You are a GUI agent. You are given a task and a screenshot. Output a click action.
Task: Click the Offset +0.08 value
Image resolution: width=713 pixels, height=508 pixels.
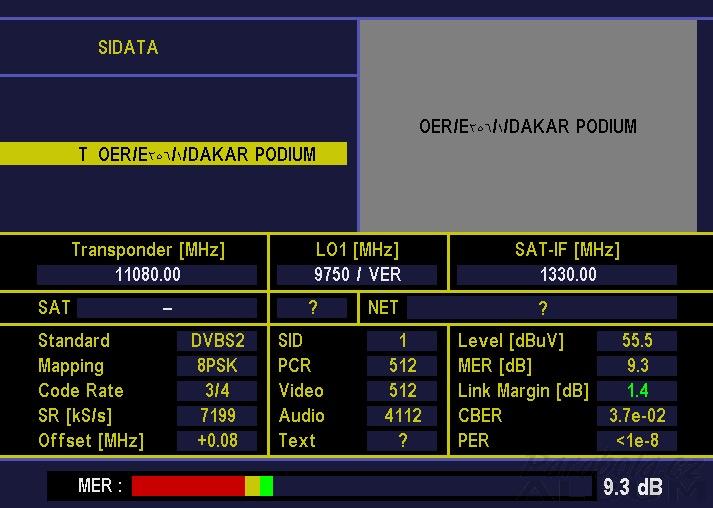coord(217,440)
